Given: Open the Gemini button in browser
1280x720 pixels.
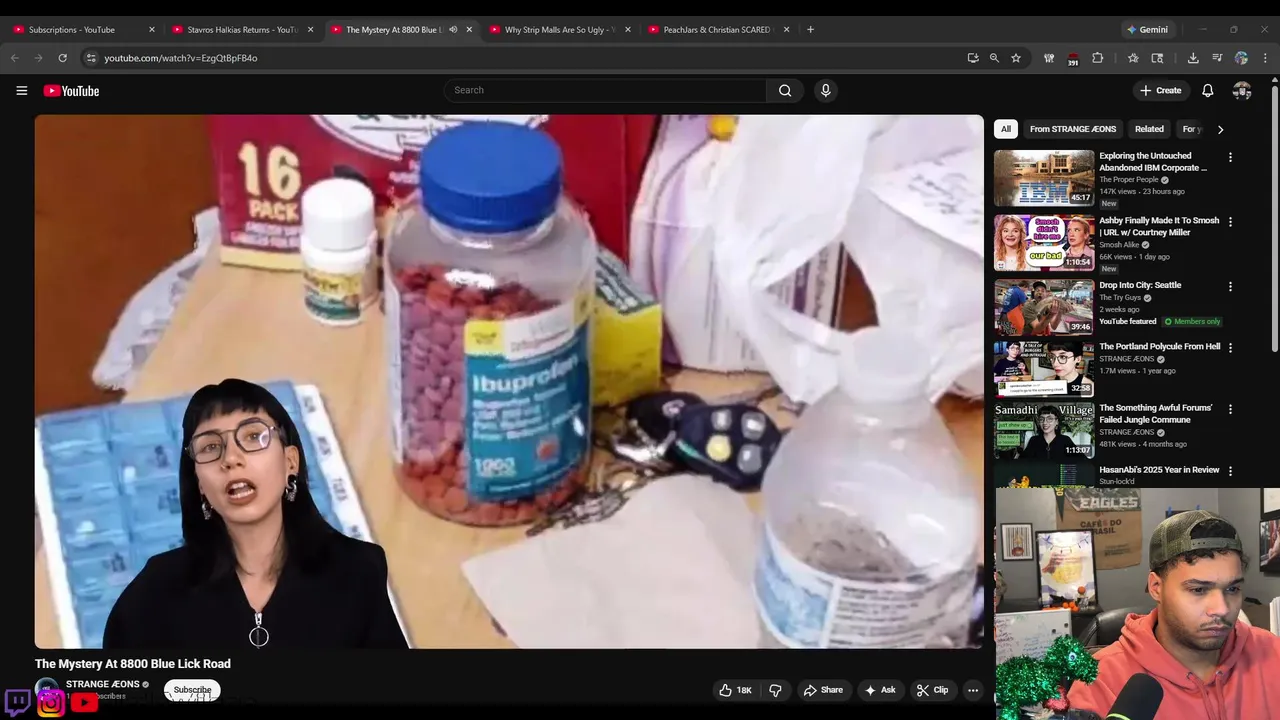Looking at the screenshot, I should [1147, 30].
